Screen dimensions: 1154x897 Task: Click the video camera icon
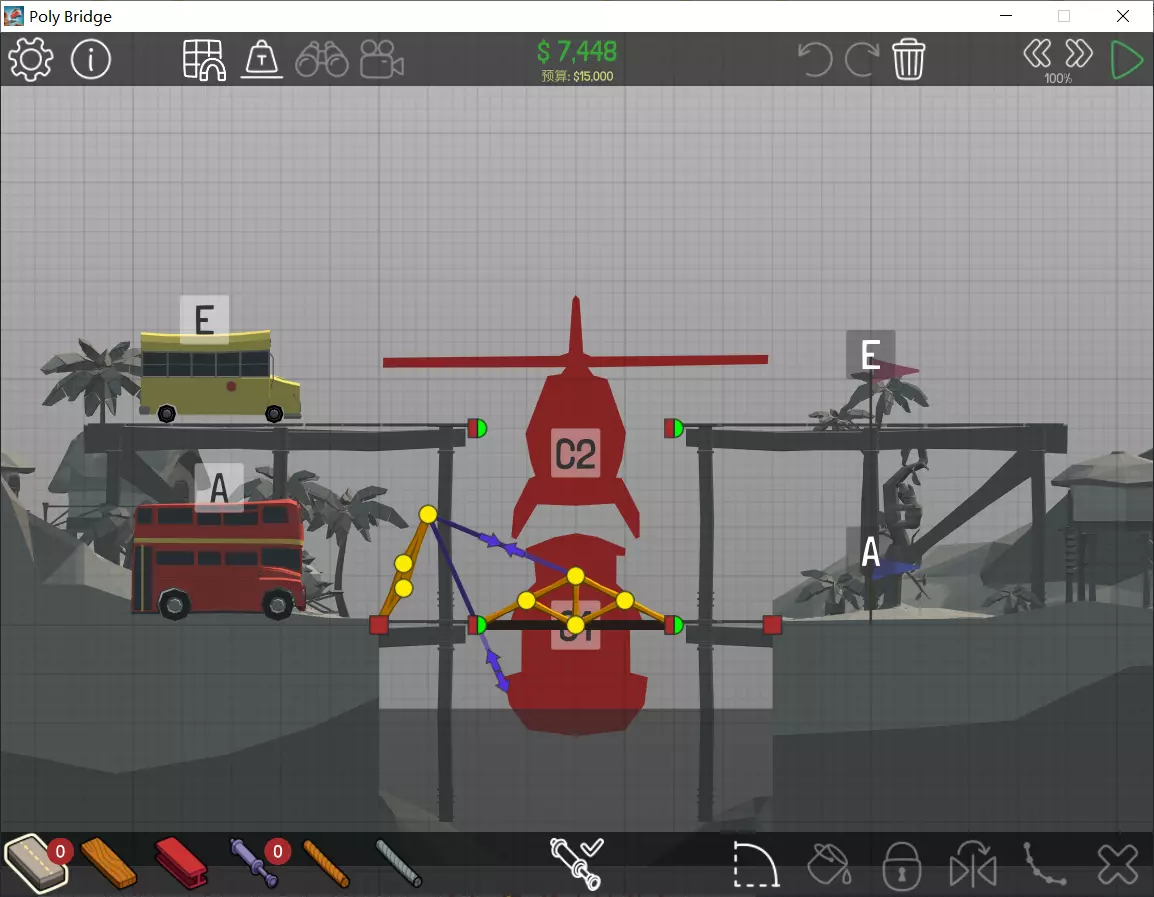tap(381, 59)
